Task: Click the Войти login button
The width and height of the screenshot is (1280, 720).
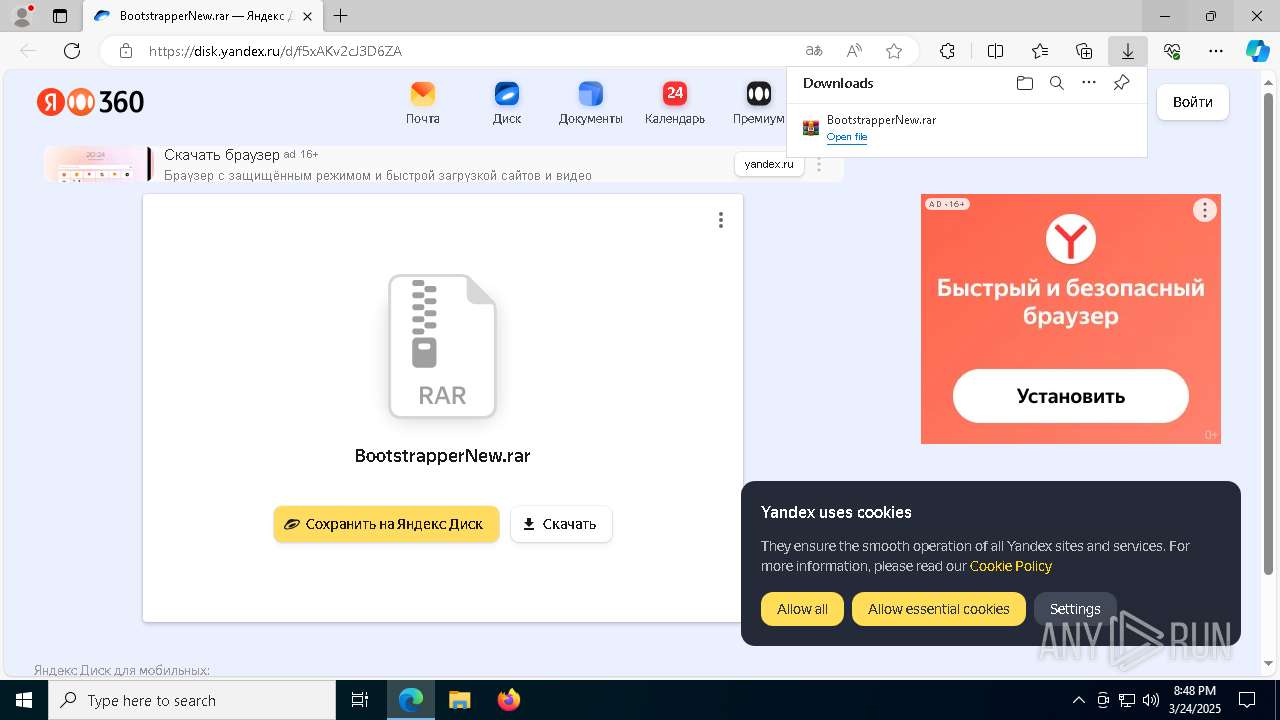Action: (1193, 102)
